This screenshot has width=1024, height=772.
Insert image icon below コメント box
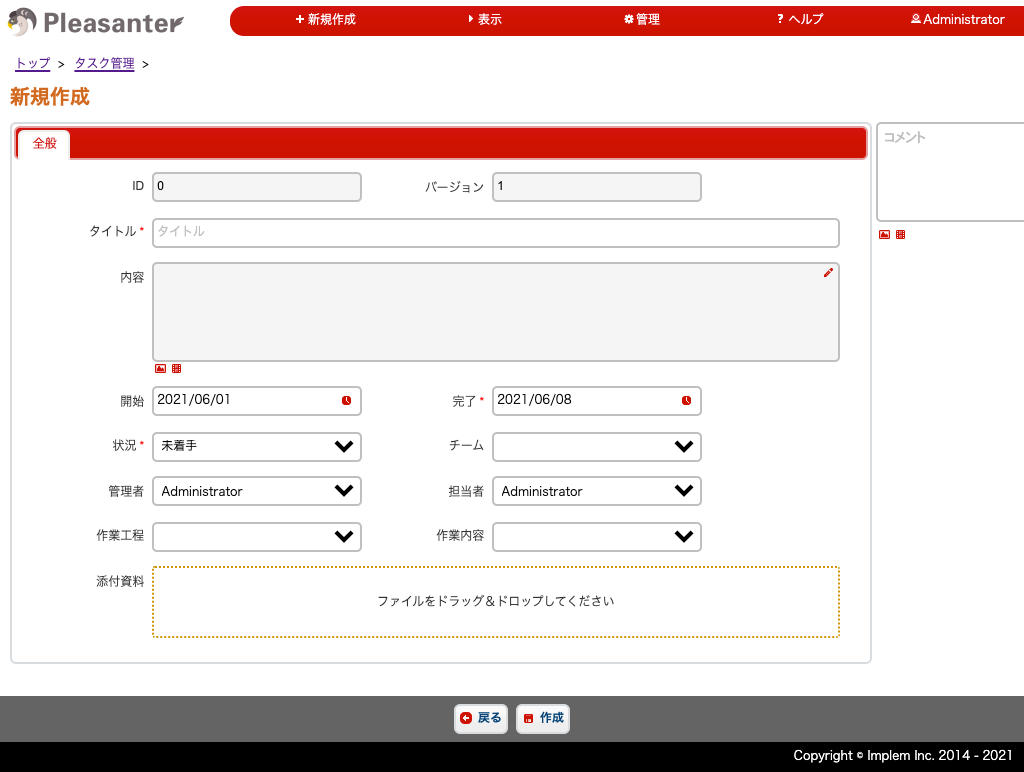884,234
